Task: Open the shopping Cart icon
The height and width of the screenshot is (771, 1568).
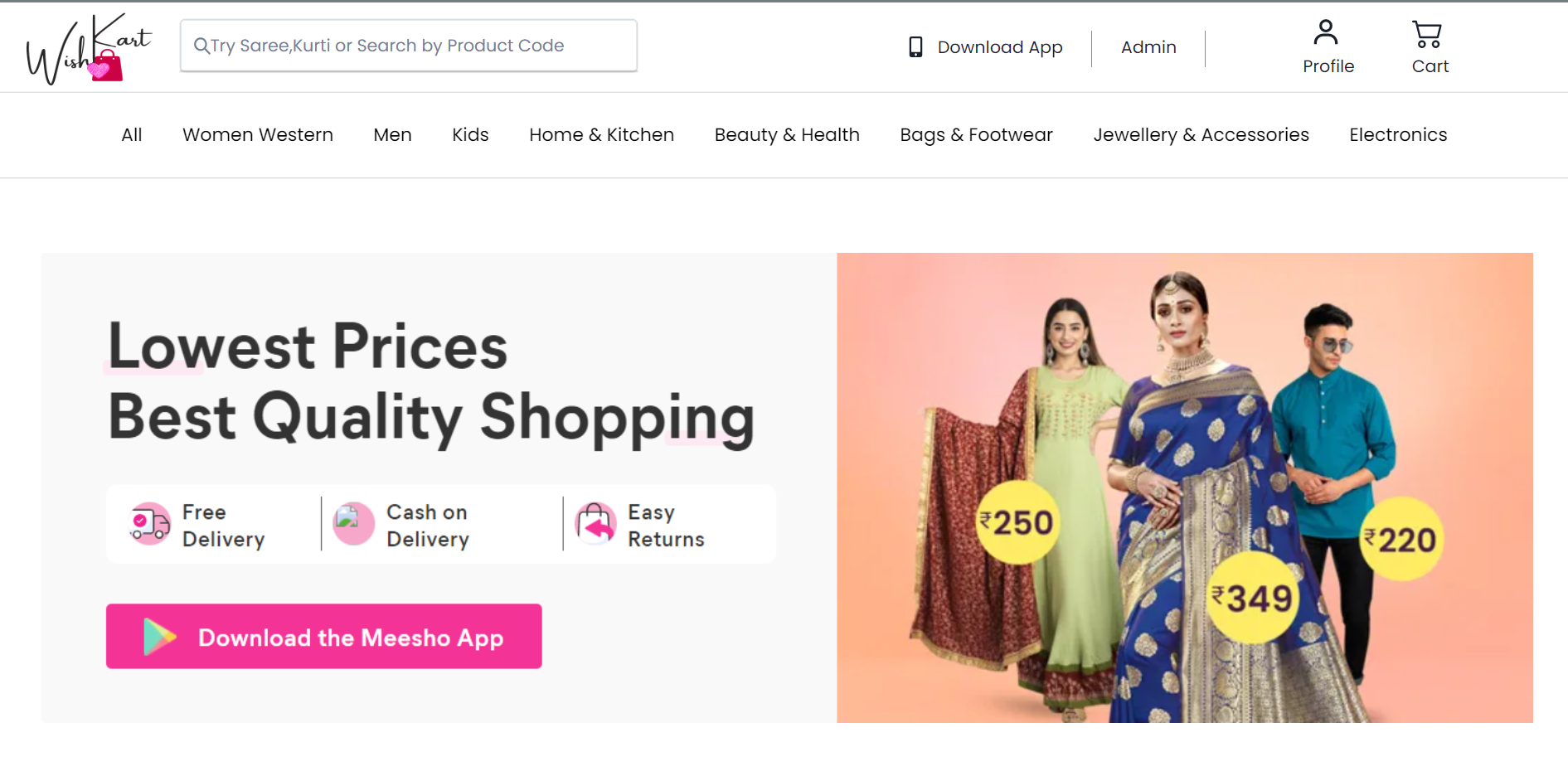Action: [x=1427, y=34]
